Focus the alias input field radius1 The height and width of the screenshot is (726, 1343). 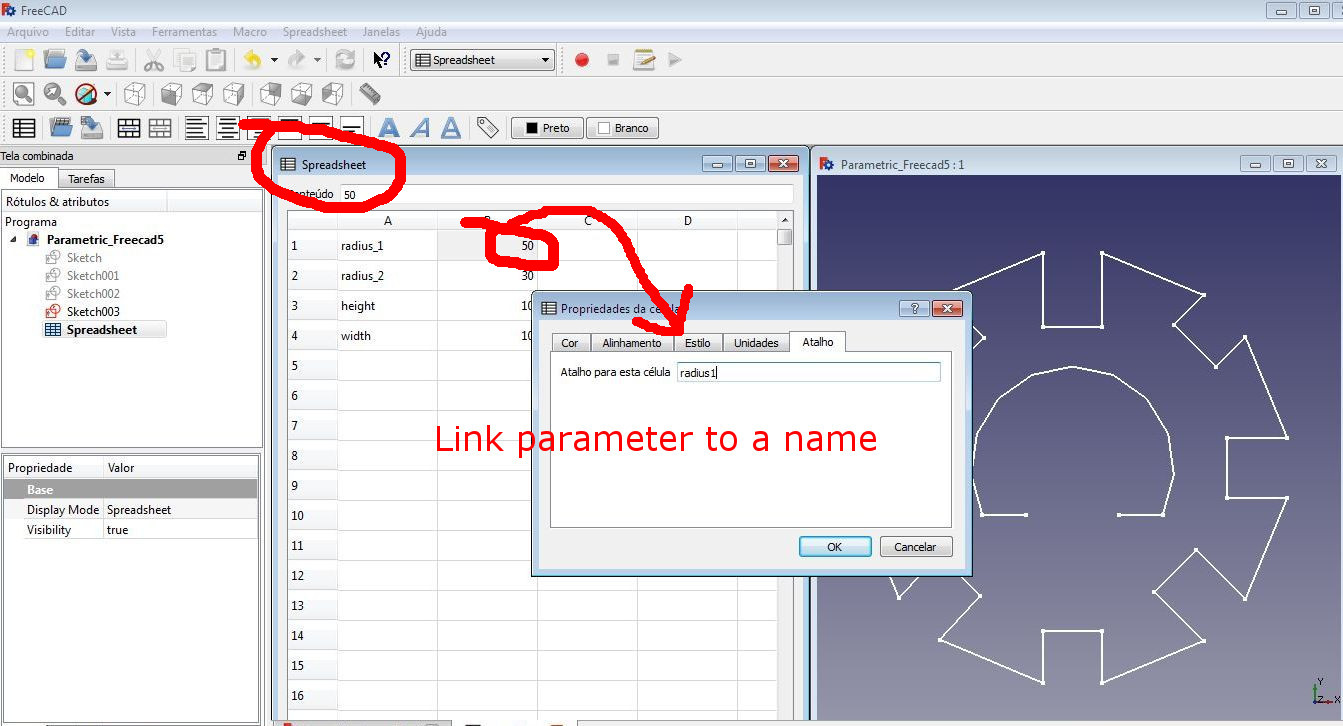[x=808, y=372]
